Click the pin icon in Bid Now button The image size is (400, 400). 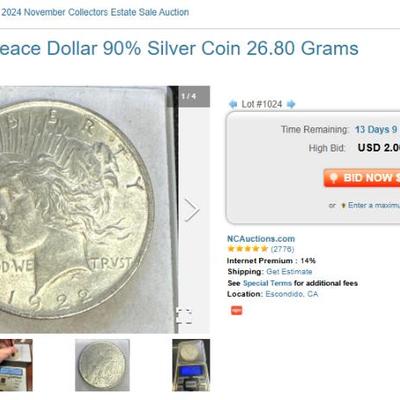pyautogui.click(x=333, y=178)
